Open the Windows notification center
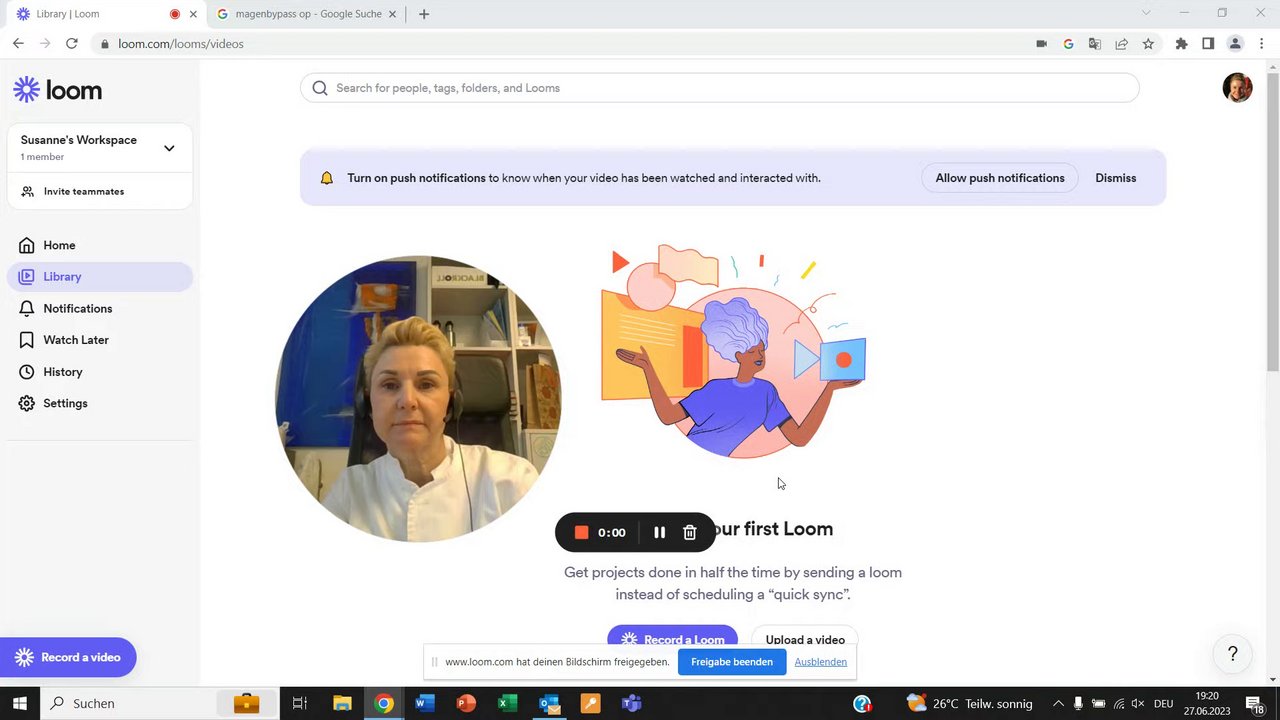Image resolution: width=1280 pixels, height=720 pixels. click(1254, 703)
